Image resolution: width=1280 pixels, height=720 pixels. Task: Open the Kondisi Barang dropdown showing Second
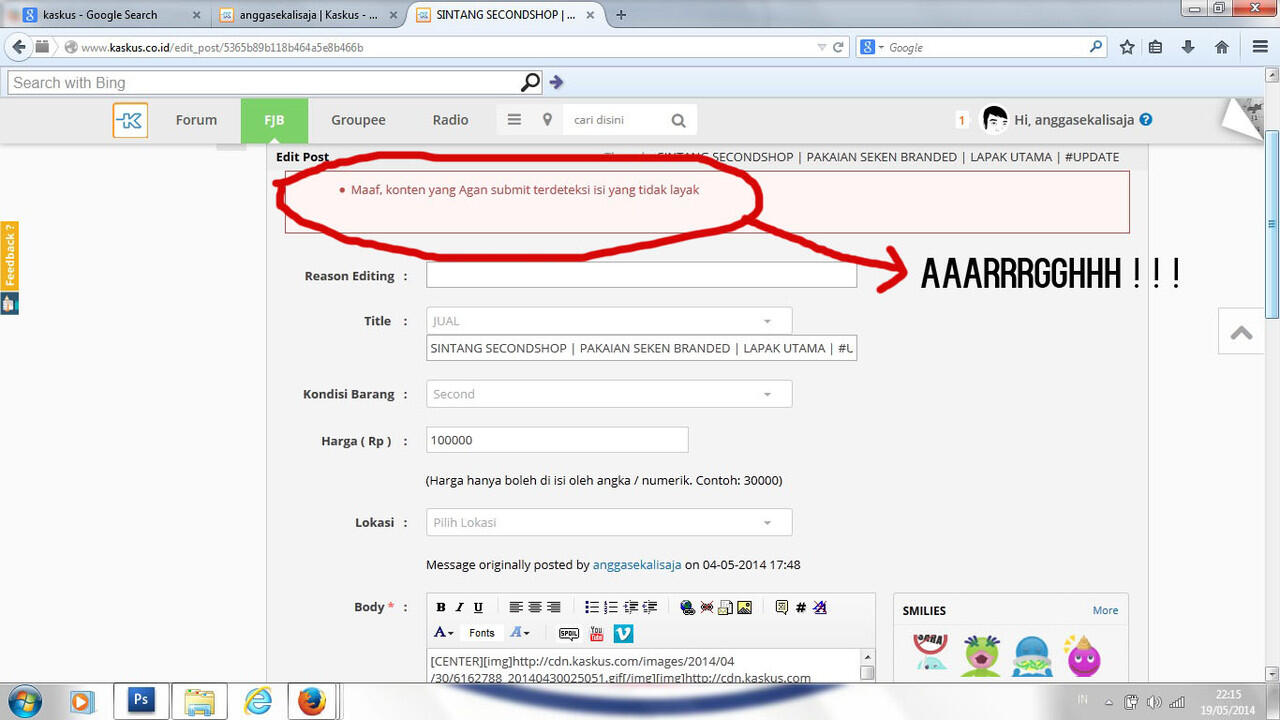point(609,394)
